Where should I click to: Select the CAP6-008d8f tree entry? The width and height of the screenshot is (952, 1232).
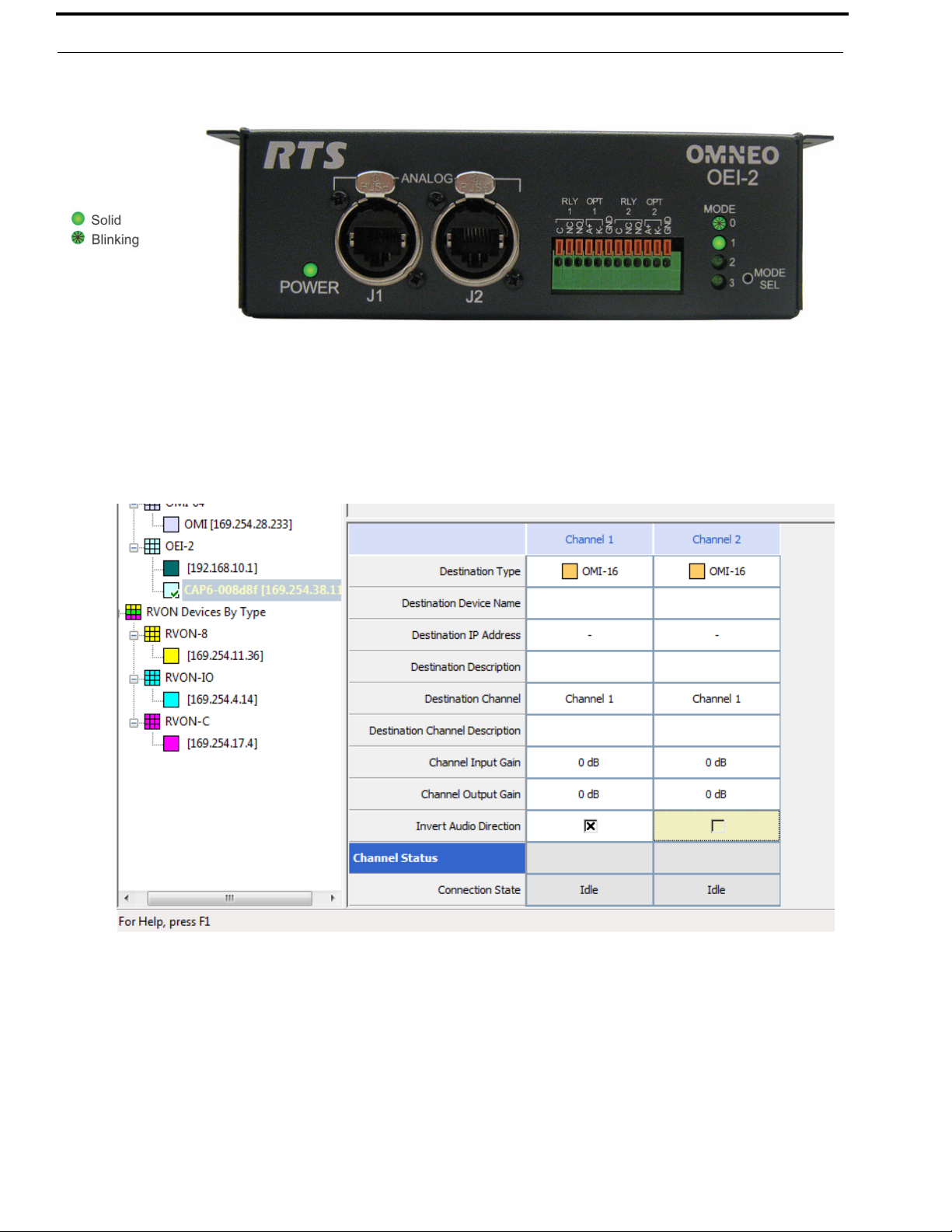(262, 590)
